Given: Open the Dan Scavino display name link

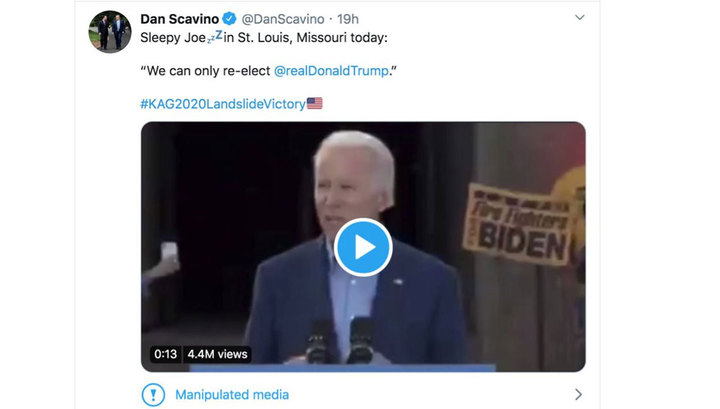Looking at the screenshot, I should pyautogui.click(x=179, y=19).
